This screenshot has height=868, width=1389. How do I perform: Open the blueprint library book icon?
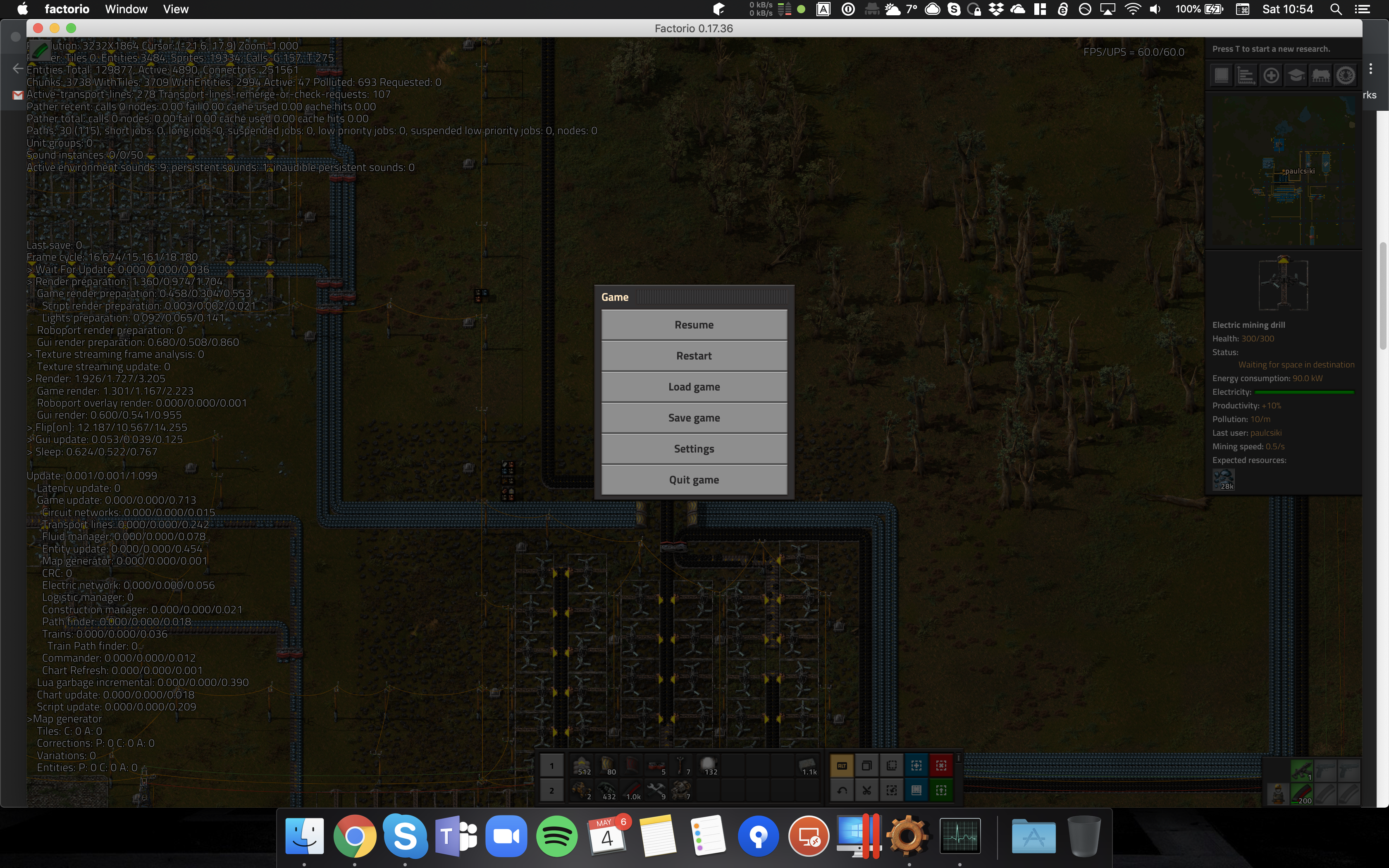point(1222,75)
